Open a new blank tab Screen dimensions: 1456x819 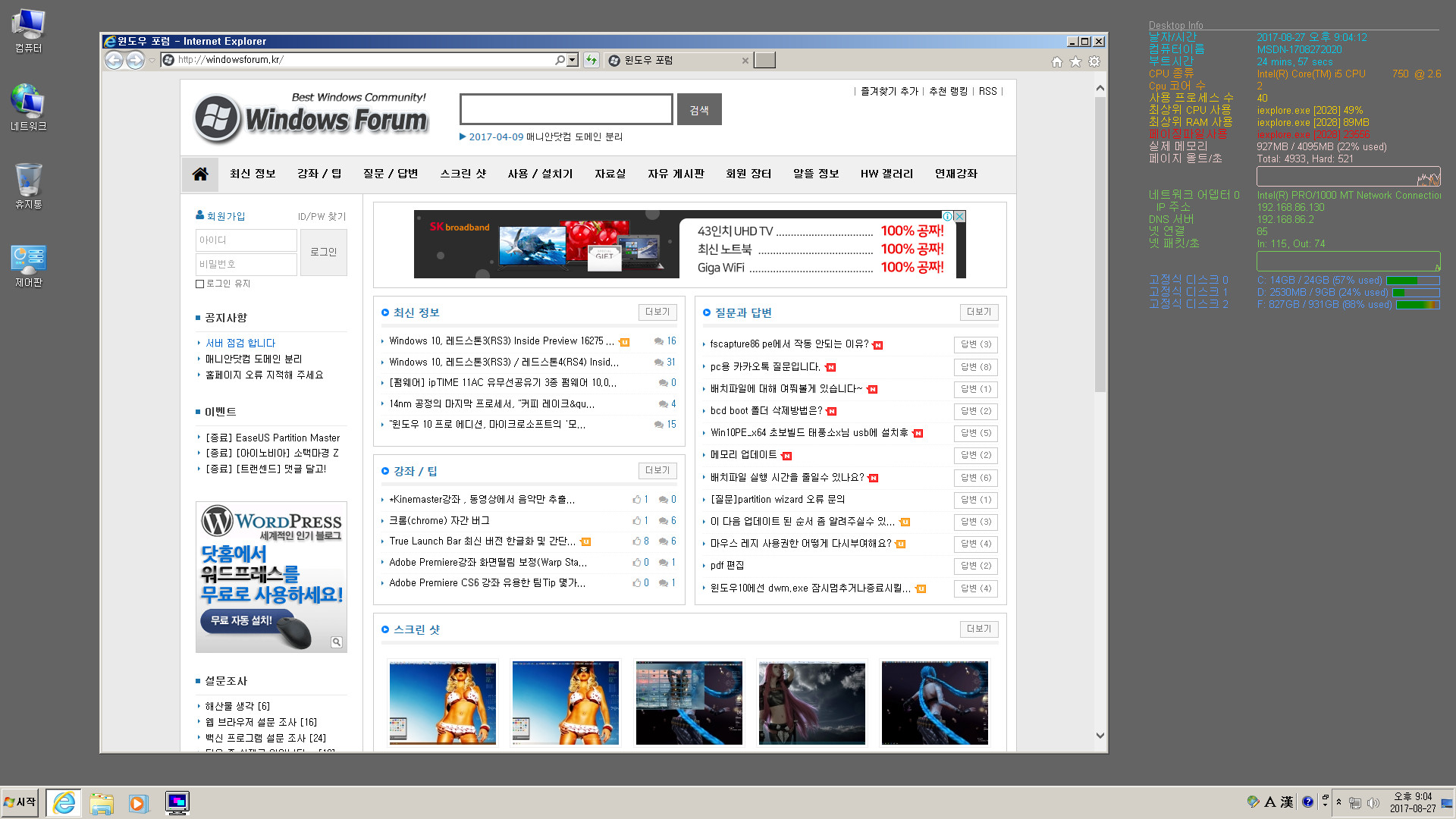[x=764, y=60]
